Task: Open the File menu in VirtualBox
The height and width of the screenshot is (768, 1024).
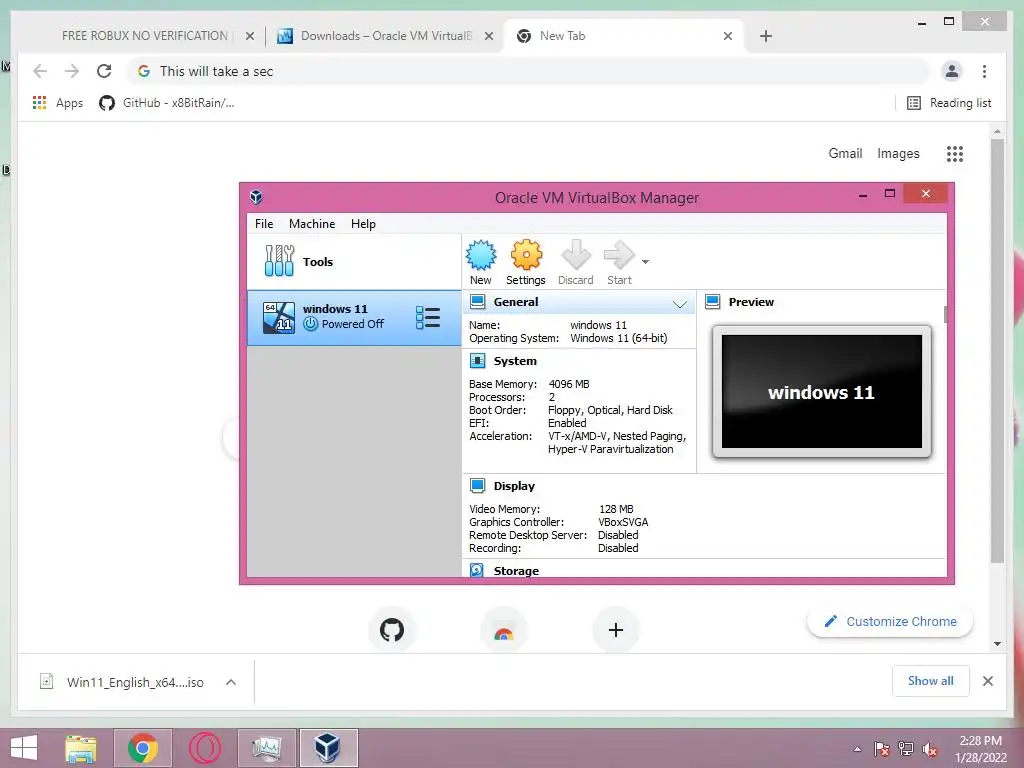Action: point(264,224)
